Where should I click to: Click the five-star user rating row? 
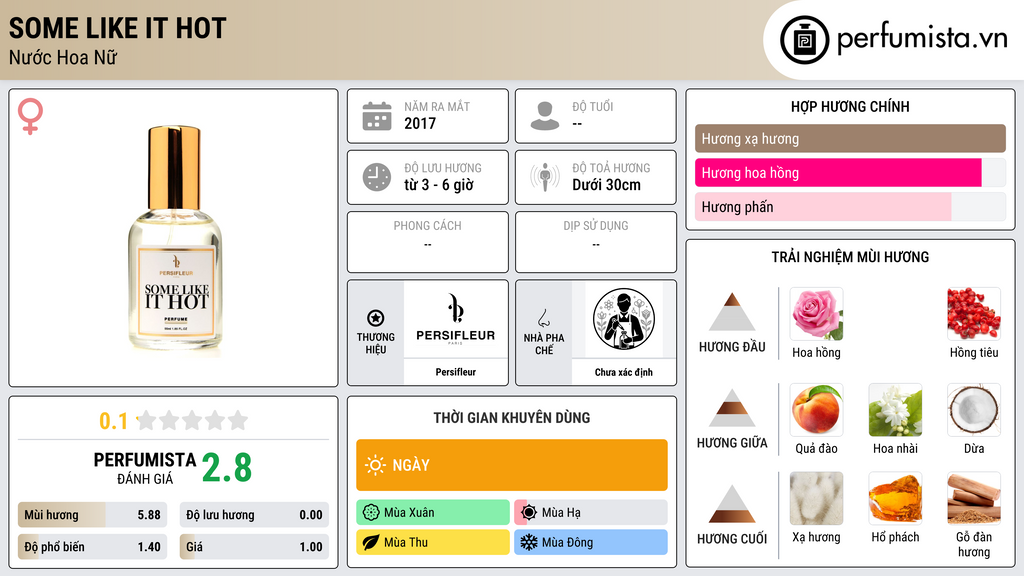click(192, 421)
